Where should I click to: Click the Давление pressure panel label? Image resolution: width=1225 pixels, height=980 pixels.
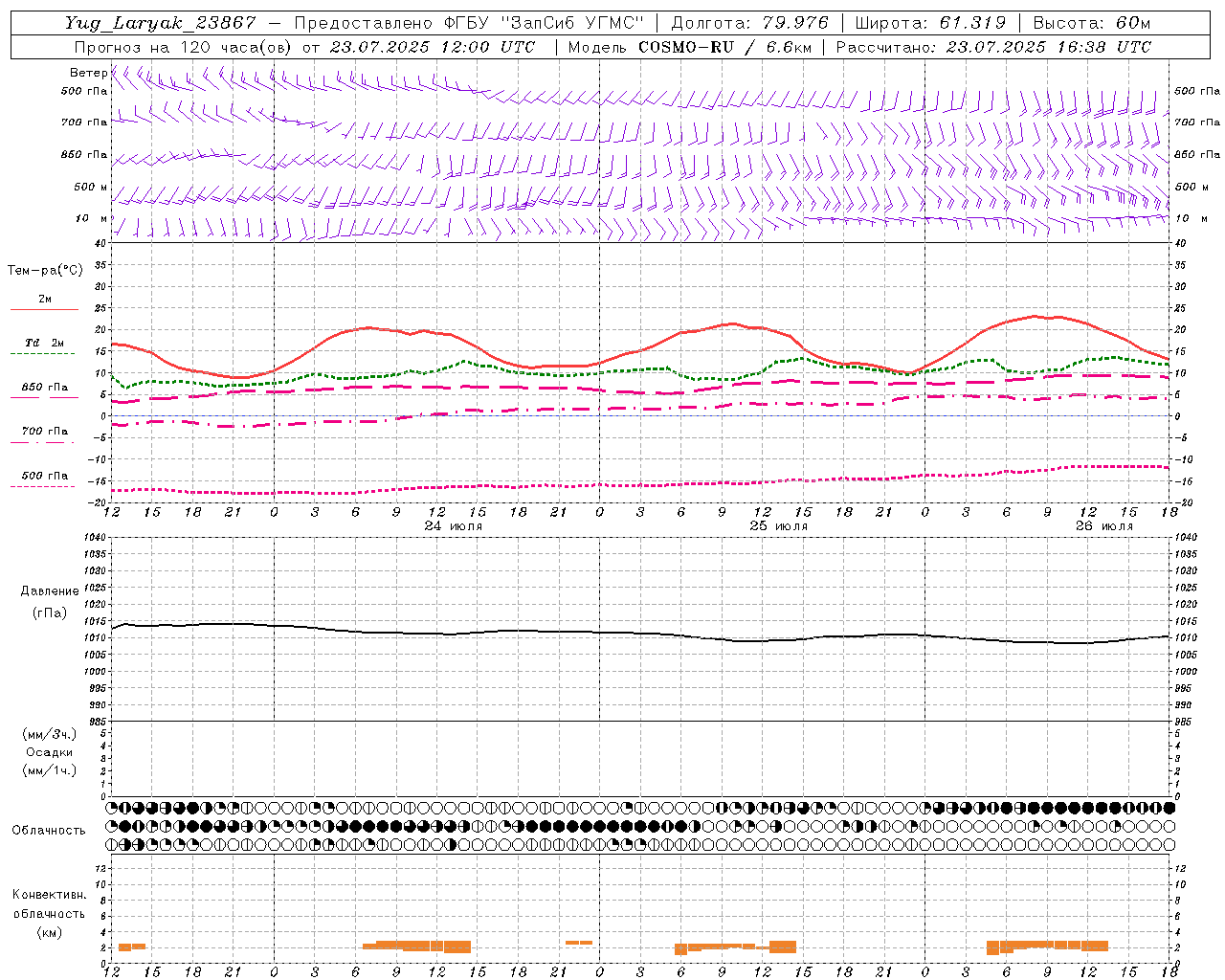pos(49,591)
